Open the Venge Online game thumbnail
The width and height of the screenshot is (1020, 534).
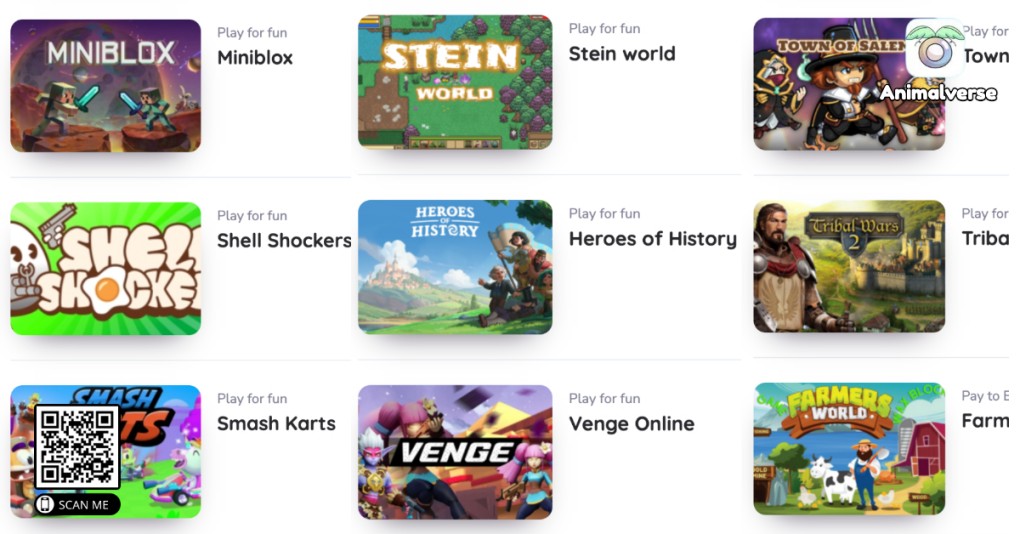(x=455, y=452)
